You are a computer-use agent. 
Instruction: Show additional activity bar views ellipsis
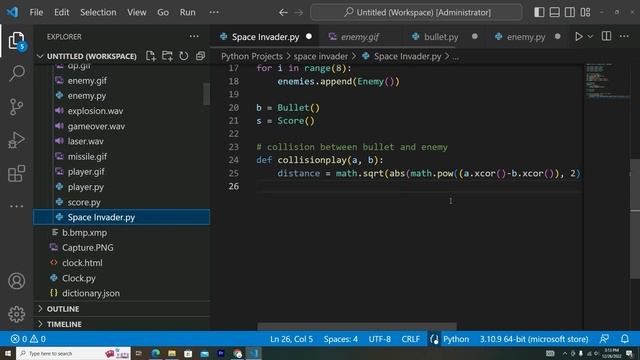point(16,206)
